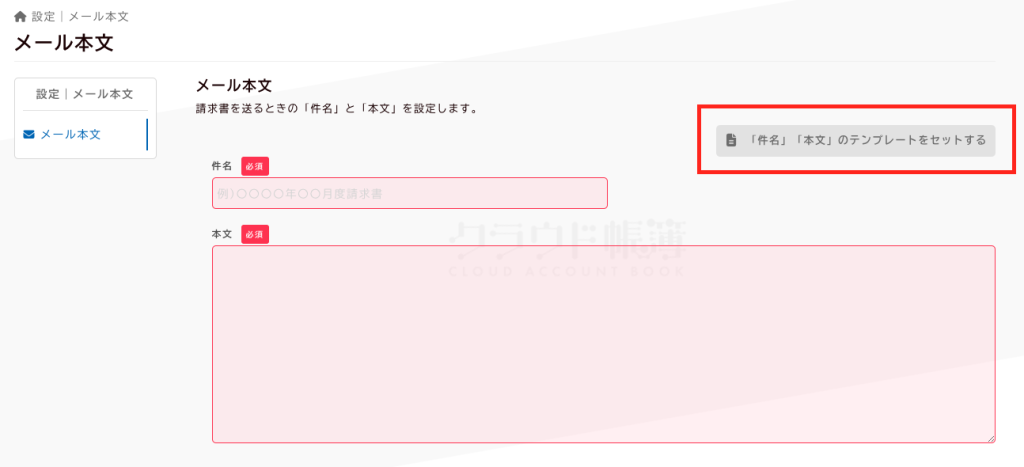Click the document icon on template button
Image resolution: width=1024 pixels, height=467 pixels.
point(731,140)
